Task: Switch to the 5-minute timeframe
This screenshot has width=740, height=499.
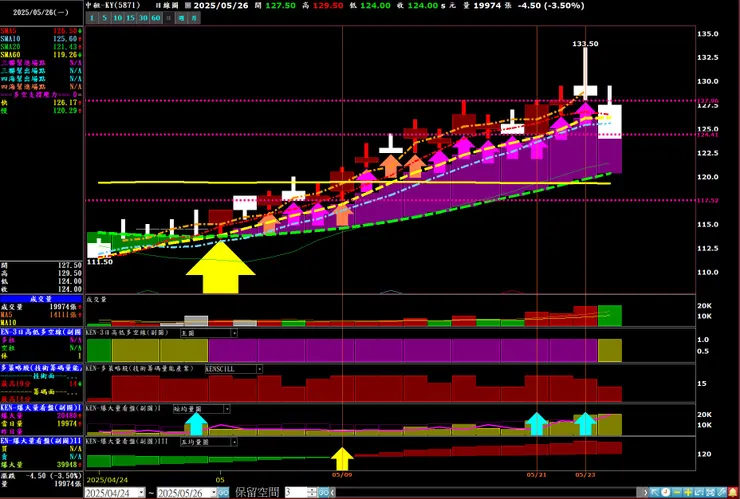Action: coord(104,18)
